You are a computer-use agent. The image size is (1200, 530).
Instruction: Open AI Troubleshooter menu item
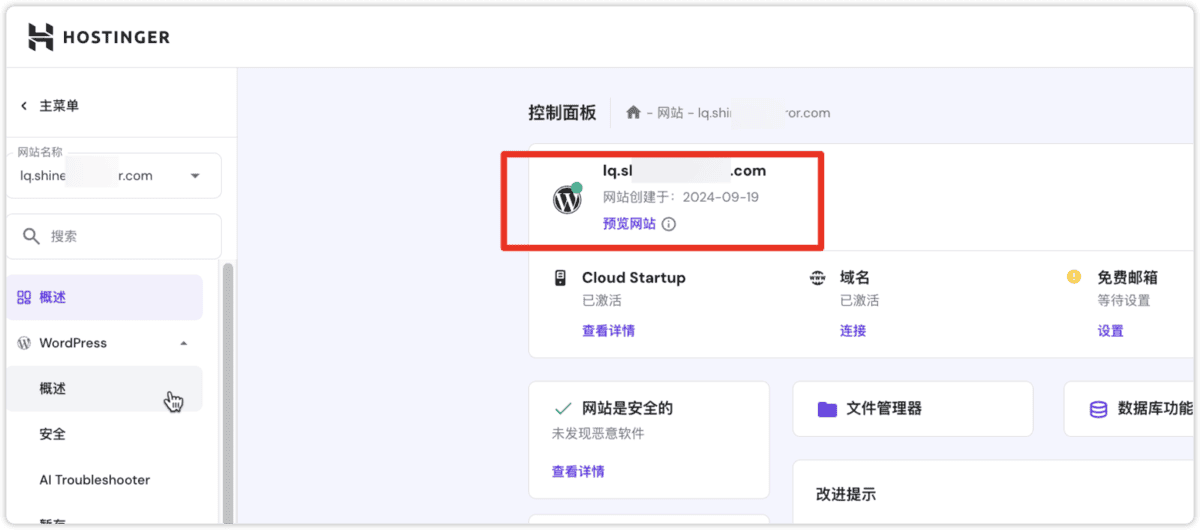coord(95,480)
